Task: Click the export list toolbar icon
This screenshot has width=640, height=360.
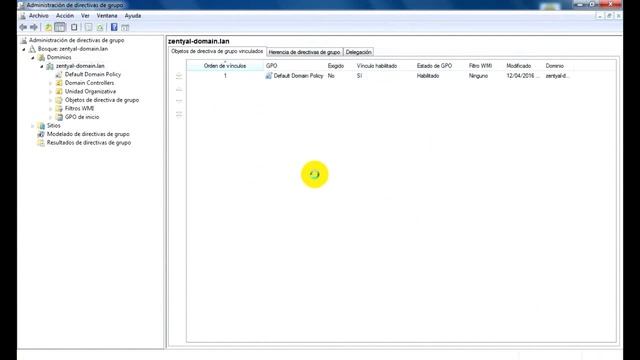Action: point(89,27)
